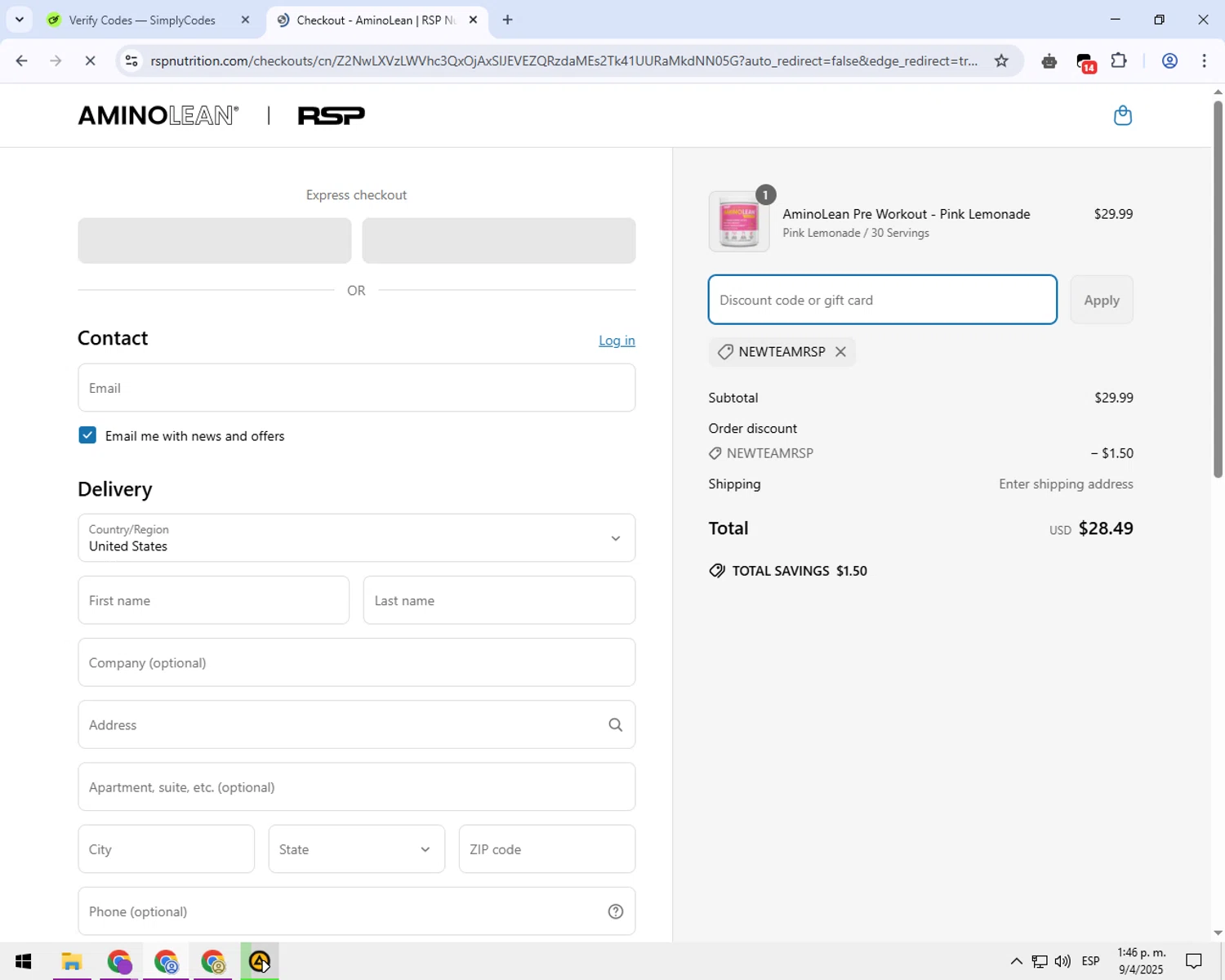Click the robot-shaped extension icon in the toolbar
The width and height of the screenshot is (1225, 980).
click(x=1049, y=61)
